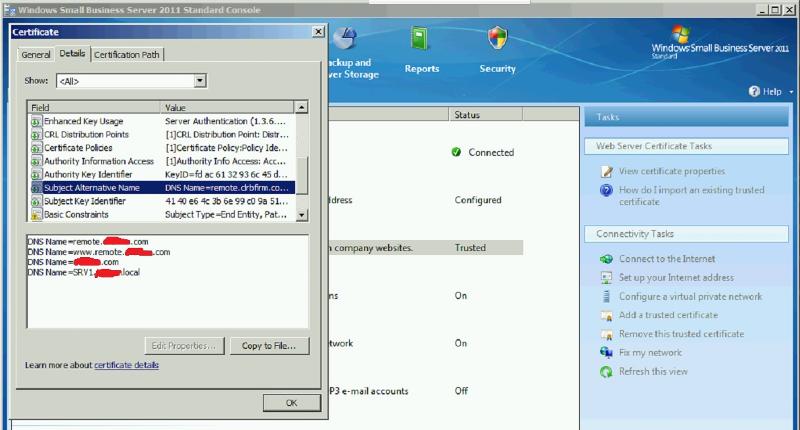Screen dimensions: 800x430
Task: Click the field list scroll-down arrow
Action: (x=302, y=215)
